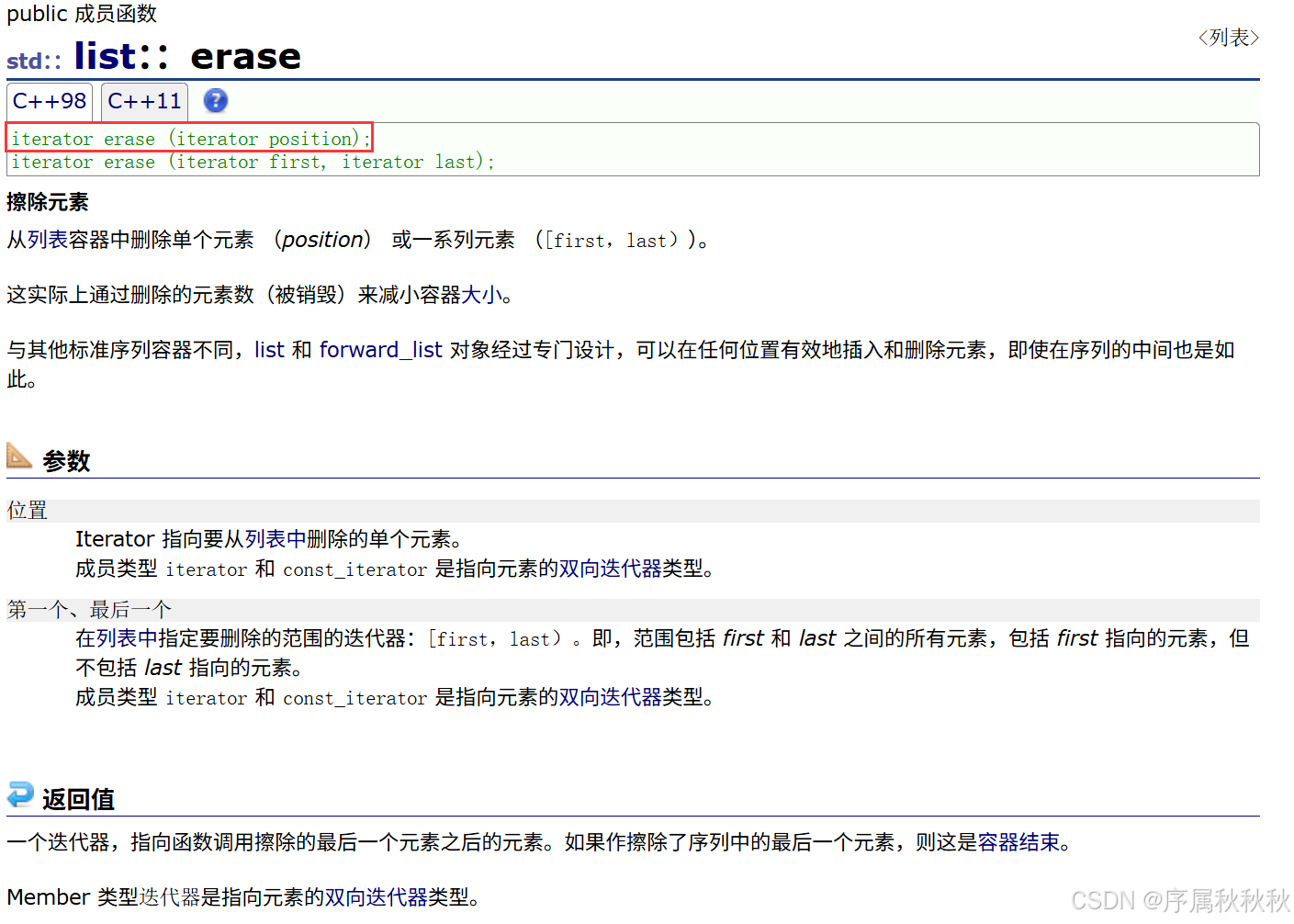1294x924 pixels.
Task: Click the ruler icon beside 参数 heading
Action: click(19, 456)
